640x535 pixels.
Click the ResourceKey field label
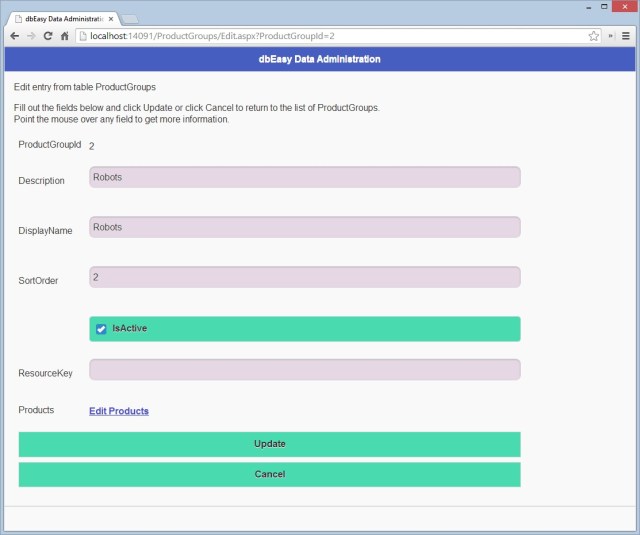coord(45,373)
